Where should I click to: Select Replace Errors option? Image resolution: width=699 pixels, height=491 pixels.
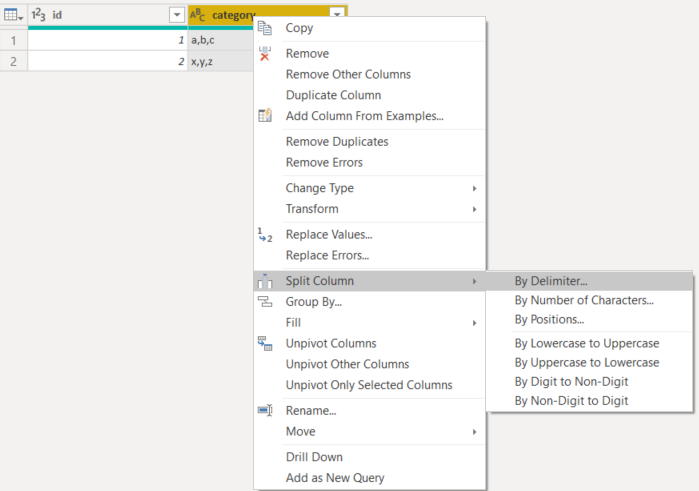coord(370,256)
